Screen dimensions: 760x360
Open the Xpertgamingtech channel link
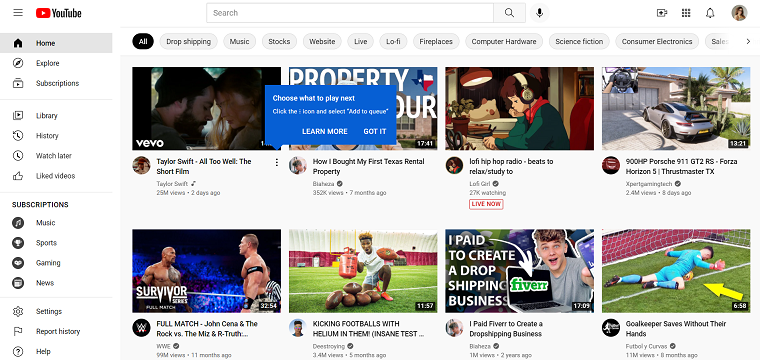(649, 184)
